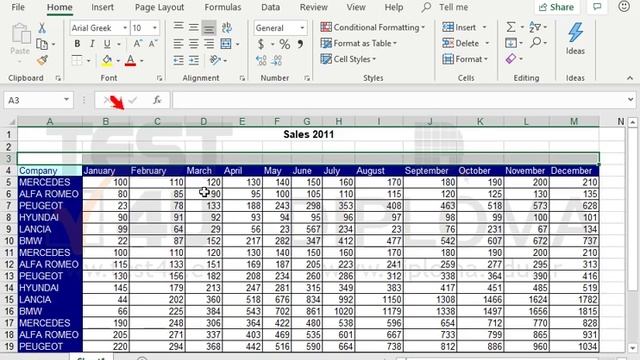The height and width of the screenshot is (360, 640).
Task: Click the Cut scissors icon
Action: coord(42,28)
